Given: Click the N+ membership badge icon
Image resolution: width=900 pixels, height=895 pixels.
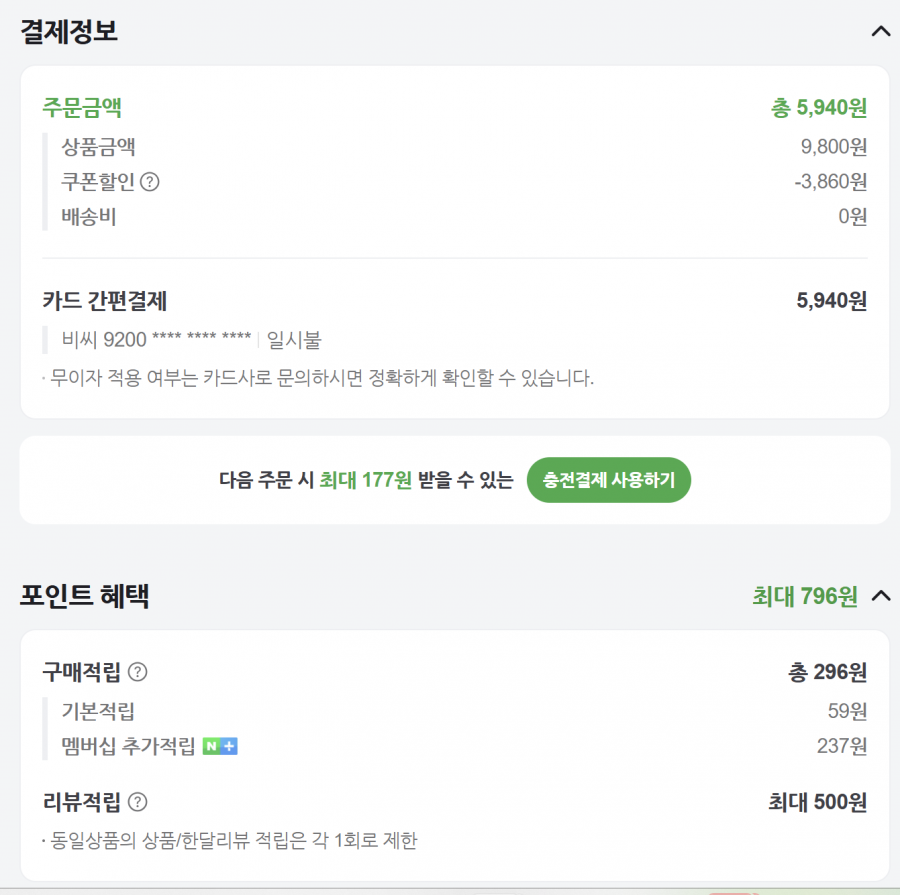Looking at the screenshot, I should 220,747.
